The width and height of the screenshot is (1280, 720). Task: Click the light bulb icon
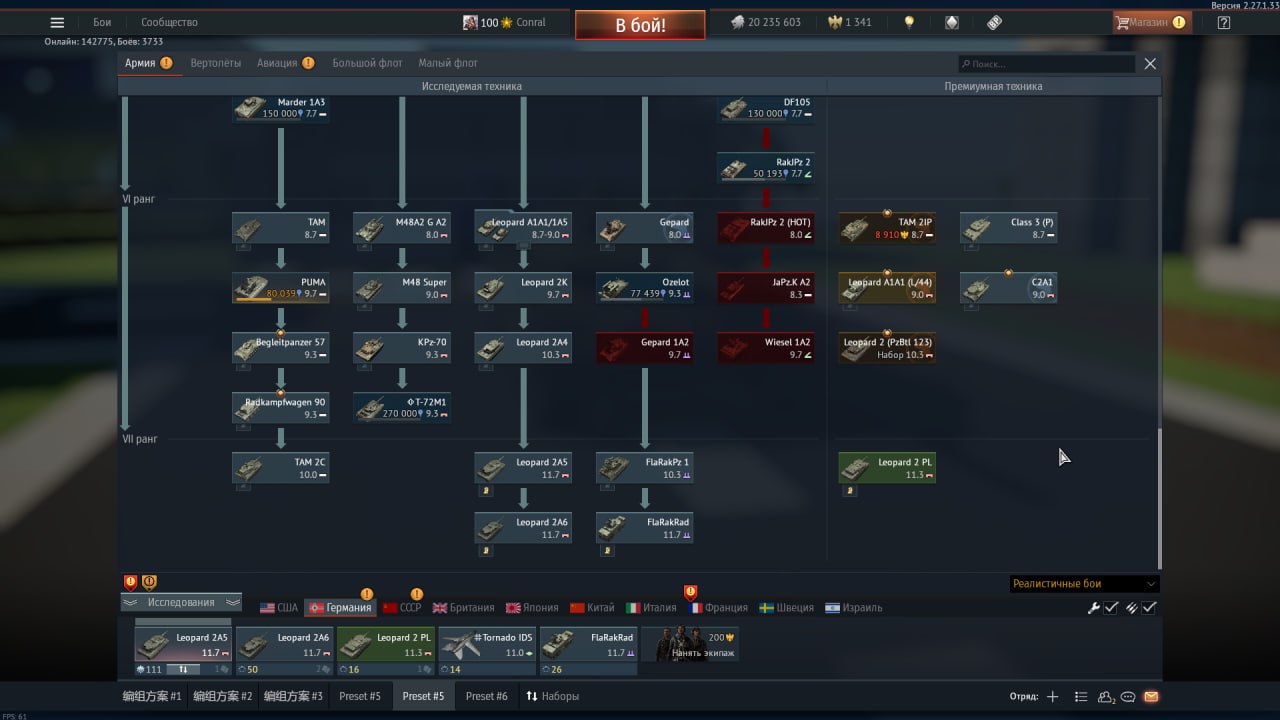pyautogui.click(x=909, y=22)
